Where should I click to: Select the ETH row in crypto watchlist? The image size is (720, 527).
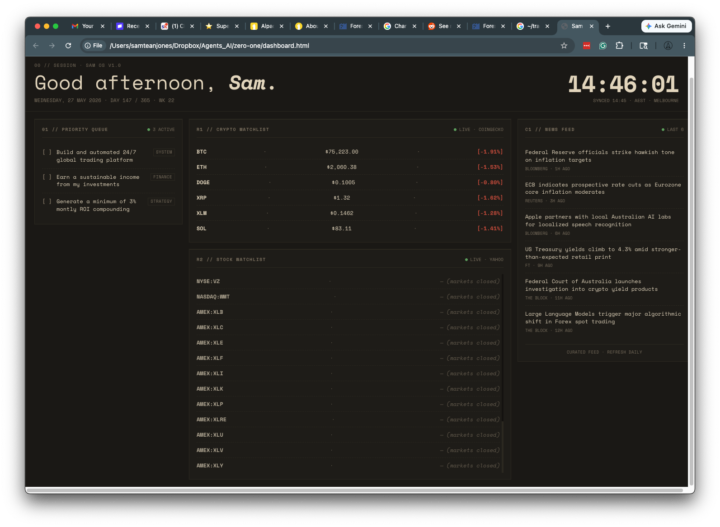[349, 167]
